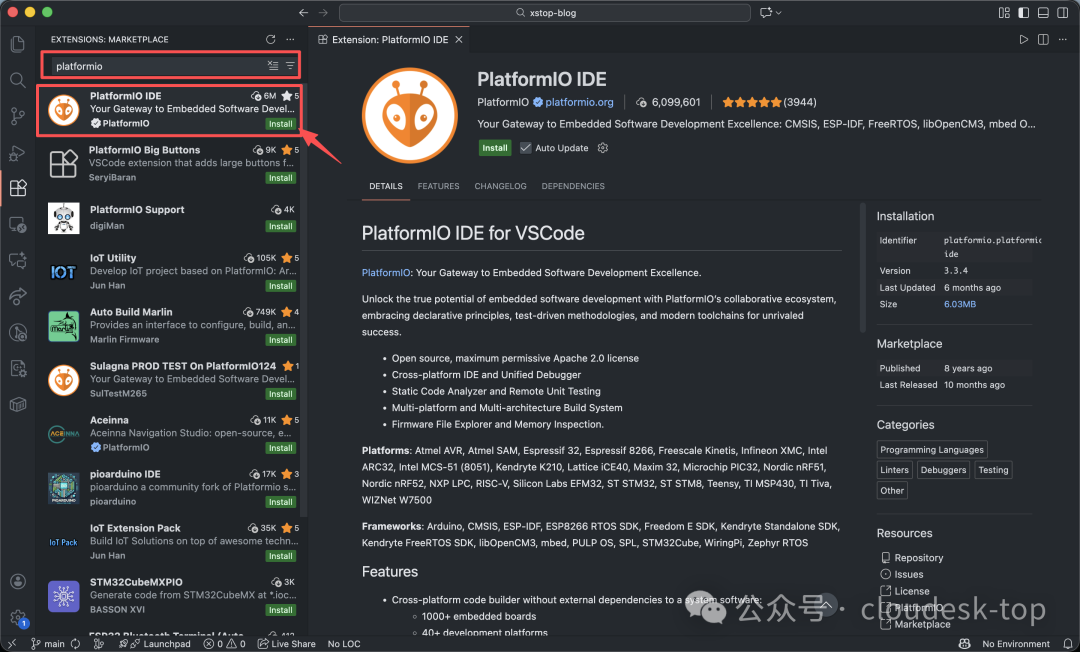The image size is (1080, 652).
Task: Go forward in navigation history
Action: pyautogui.click(x=323, y=12)
